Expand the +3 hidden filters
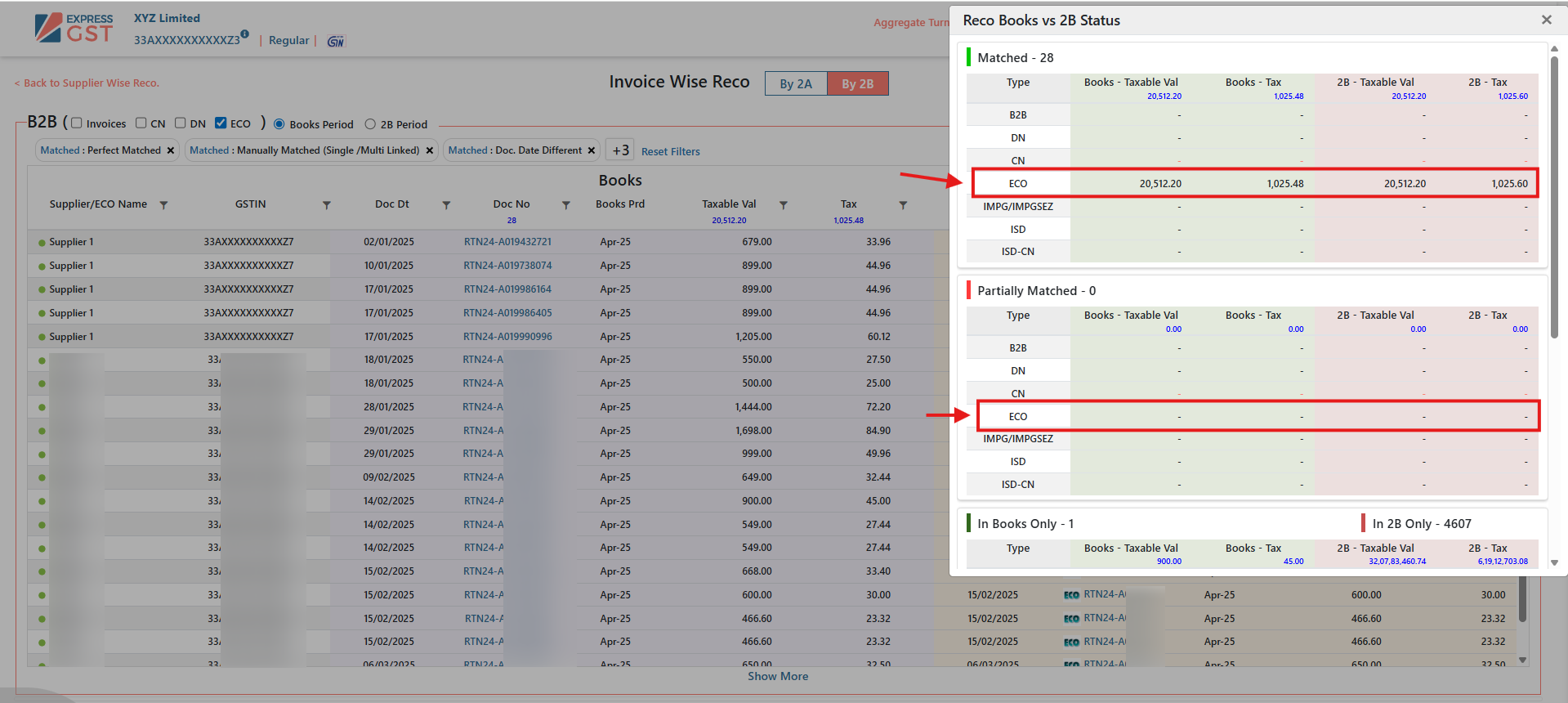The height and width of the screenshot is (703, 1568). [x=620, y=150]
